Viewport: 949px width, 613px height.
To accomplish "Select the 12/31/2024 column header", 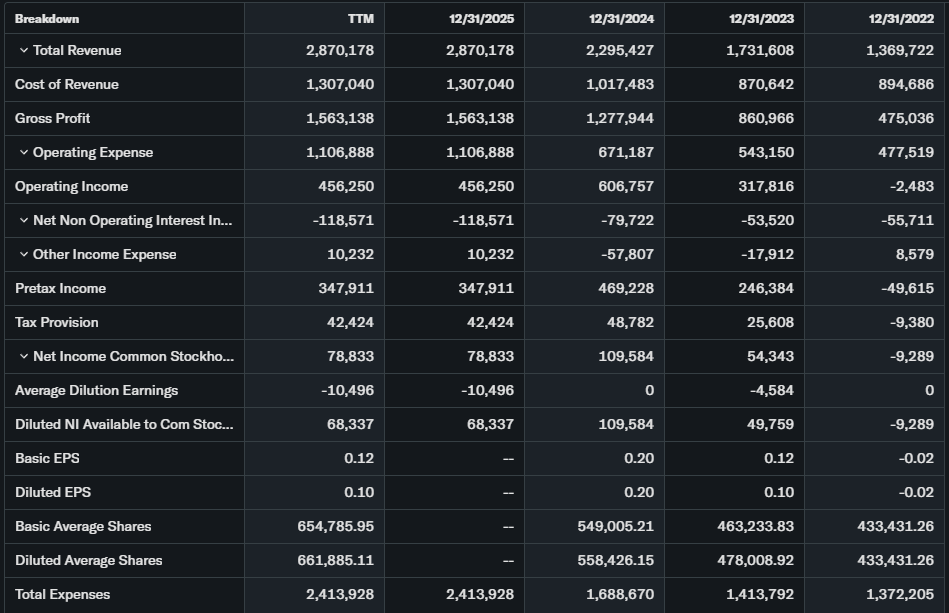I will 621,18.
